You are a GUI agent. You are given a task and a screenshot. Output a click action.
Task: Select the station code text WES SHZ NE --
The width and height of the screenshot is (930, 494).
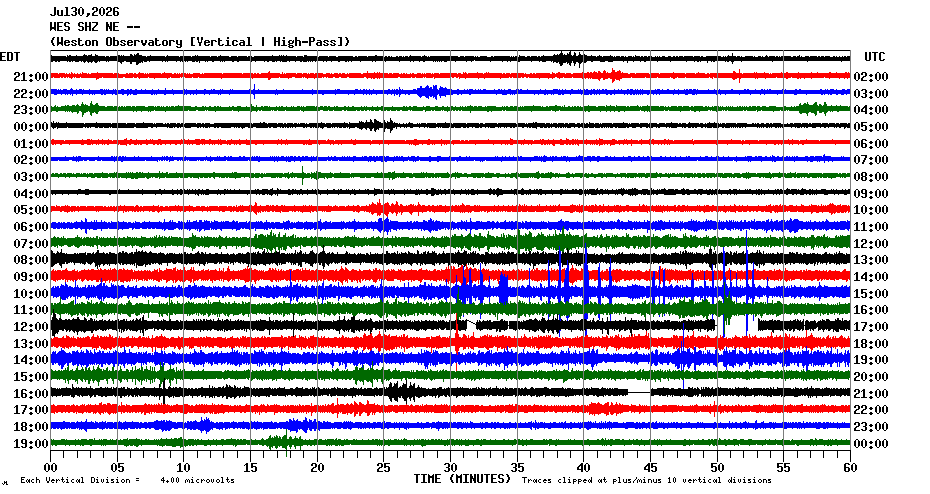coord(95,27)
